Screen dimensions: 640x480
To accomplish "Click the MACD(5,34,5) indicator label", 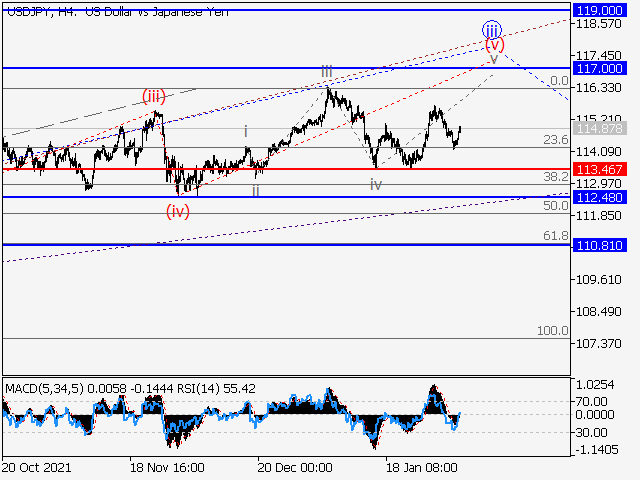I will 44,389.
